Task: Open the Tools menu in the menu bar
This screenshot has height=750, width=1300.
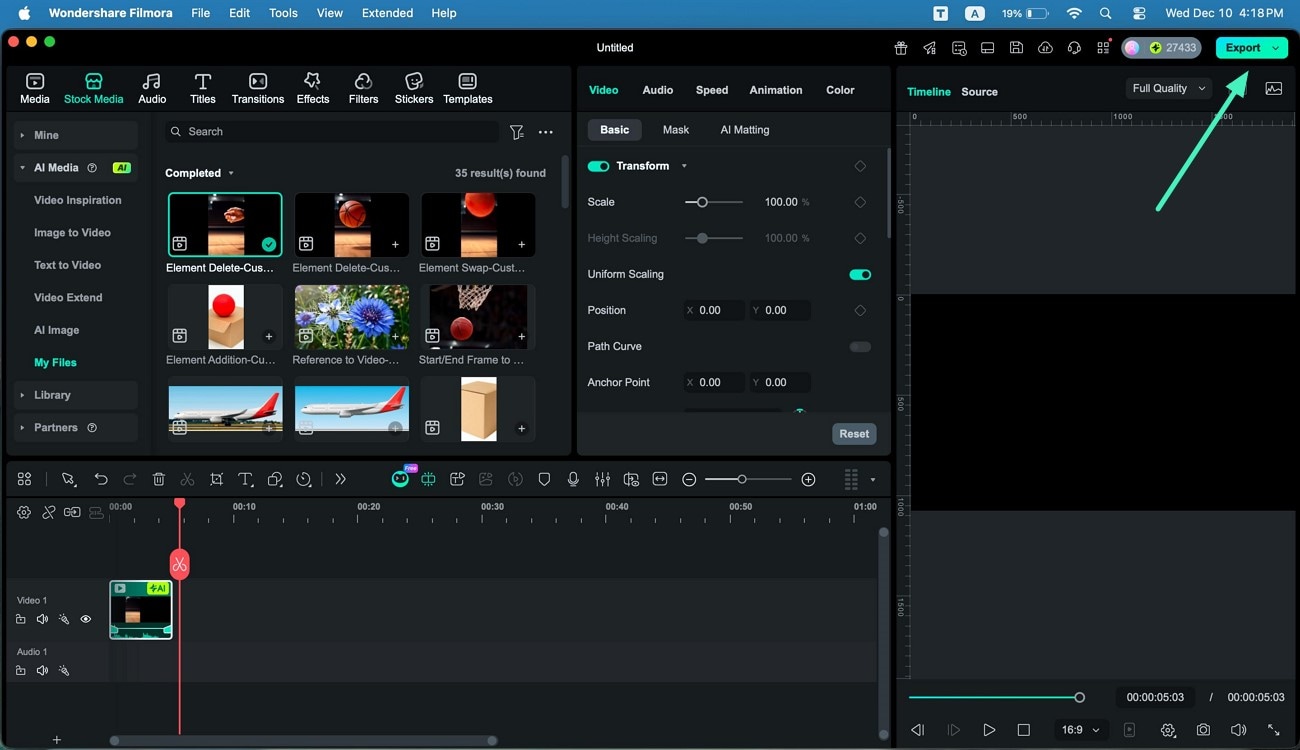Action: pyautogui.click(x=283, y=13)
